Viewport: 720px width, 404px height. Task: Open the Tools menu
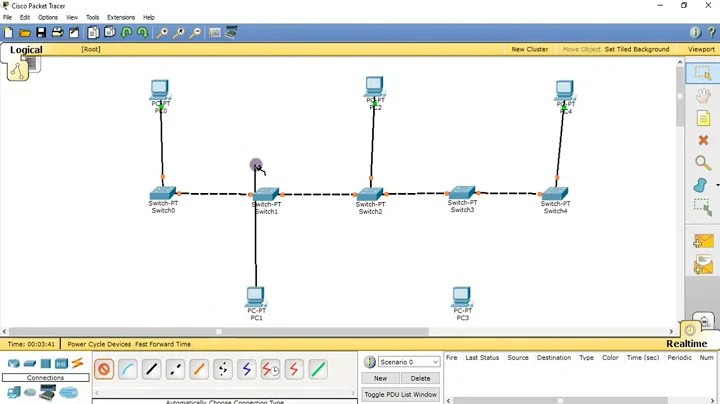click(92, 17)
